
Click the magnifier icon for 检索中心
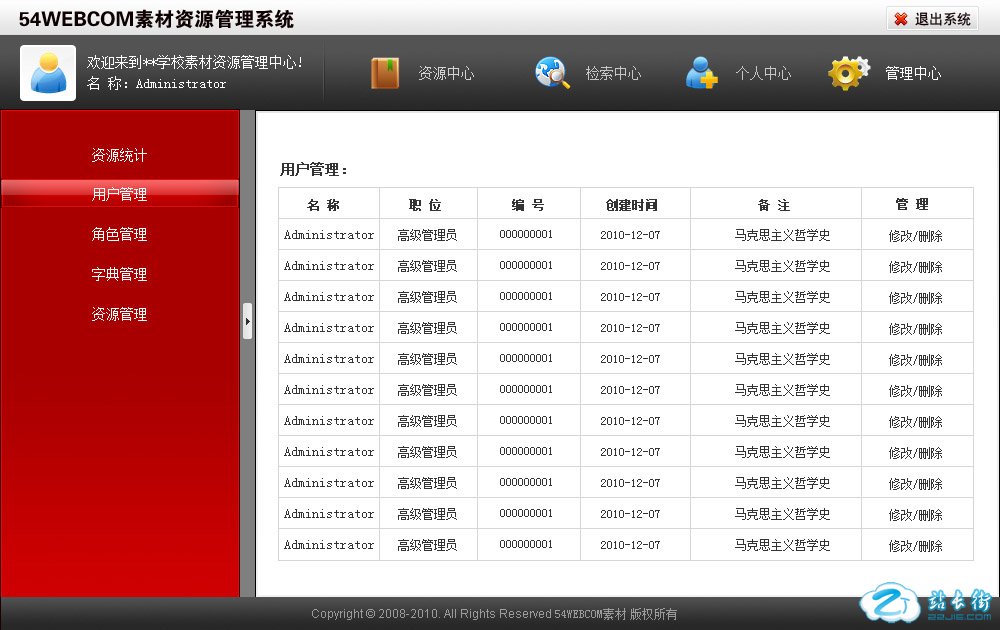(x=552, y=73)
